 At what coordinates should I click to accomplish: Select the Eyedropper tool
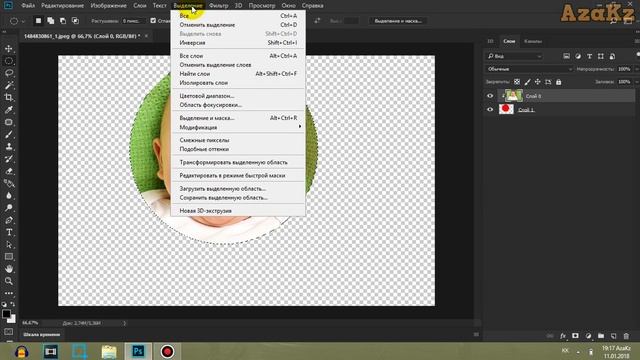click(9, 110)
